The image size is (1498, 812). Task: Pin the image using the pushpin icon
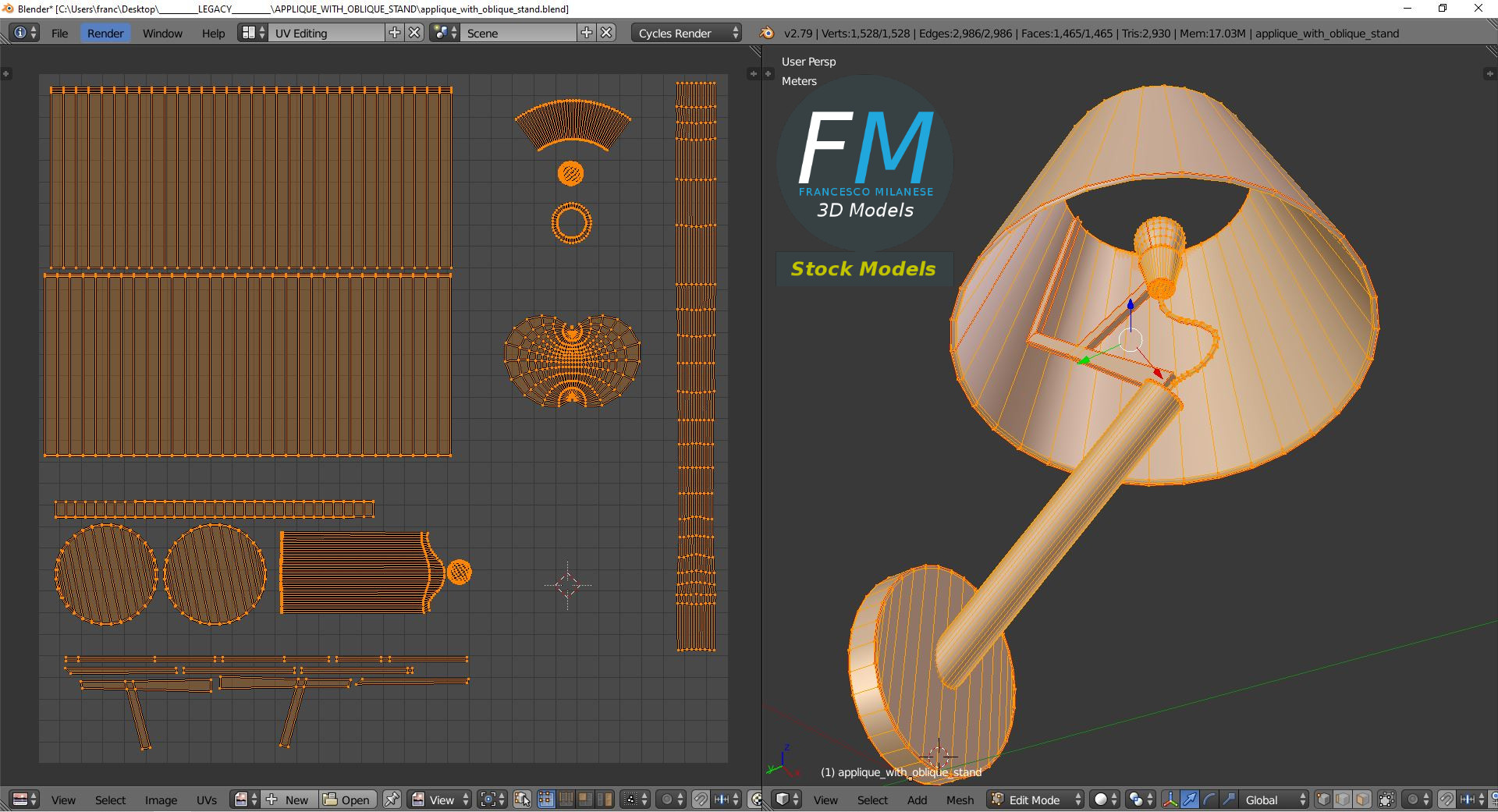click(x=392, y=800)
